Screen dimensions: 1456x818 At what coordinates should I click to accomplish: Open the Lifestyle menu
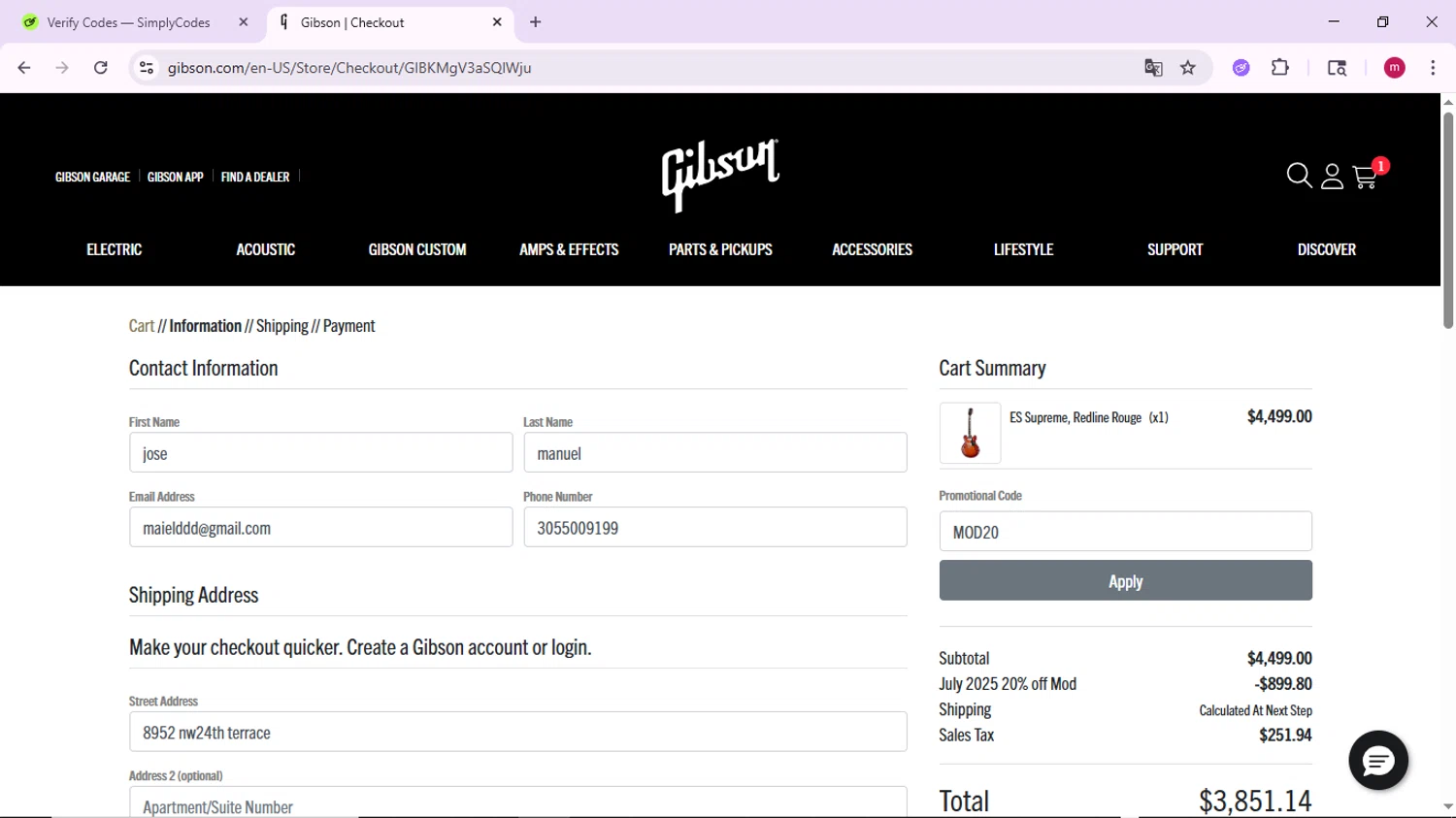click(1023, 249)
